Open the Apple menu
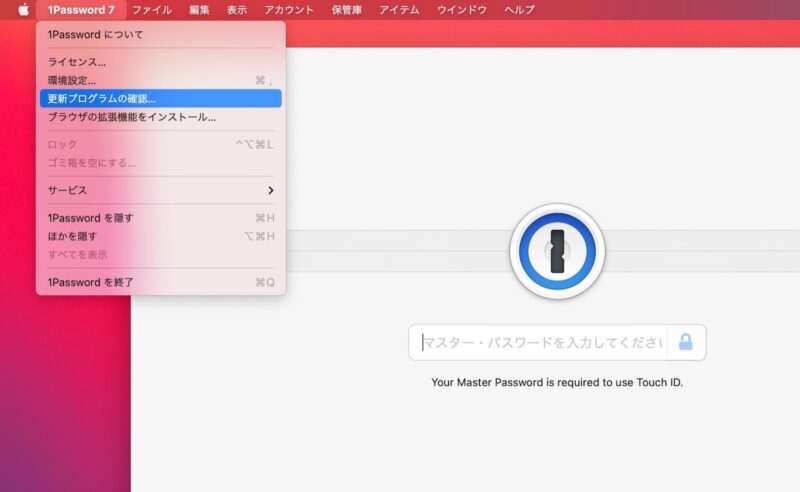 (23, 10)
